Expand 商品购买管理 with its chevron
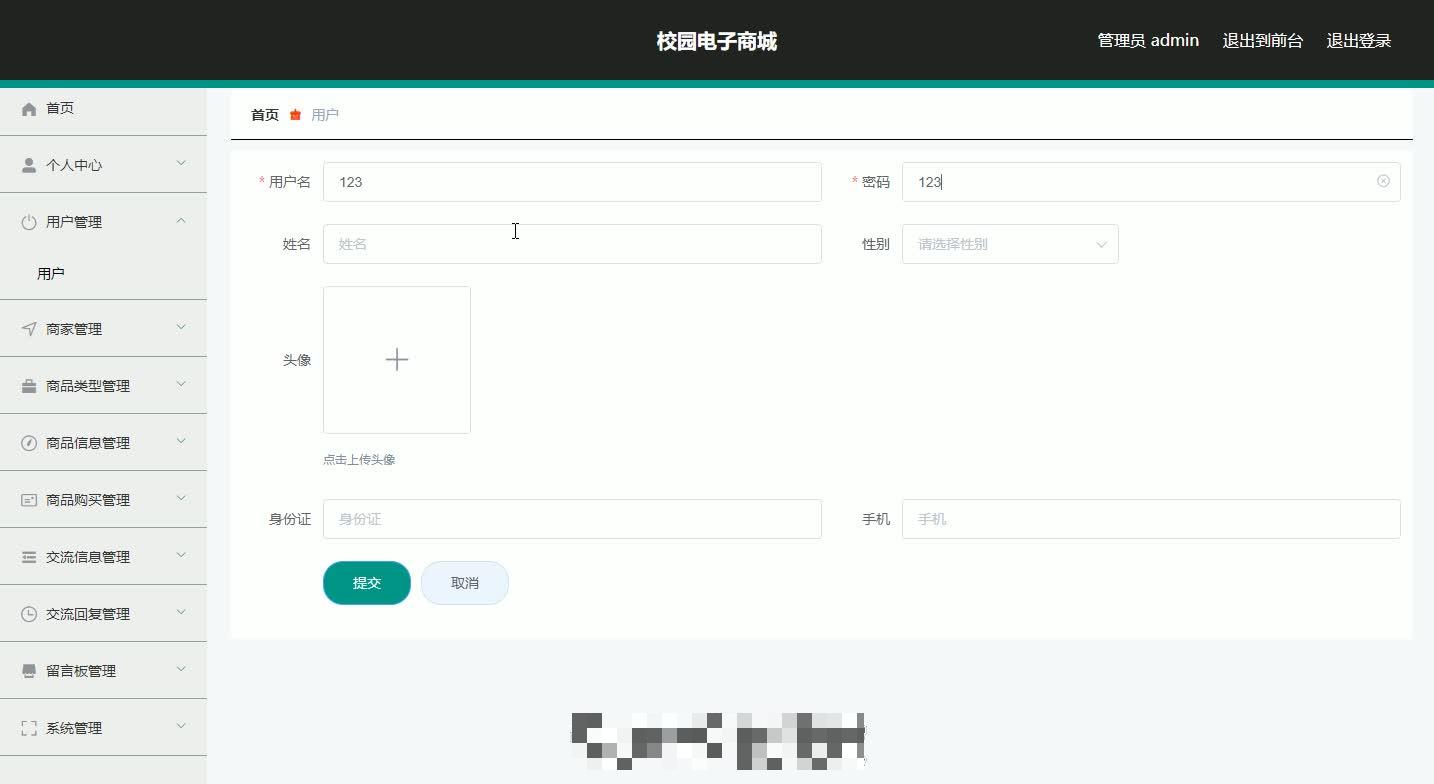The width and height of the screenshot is (1434, 784). [181, 497]
